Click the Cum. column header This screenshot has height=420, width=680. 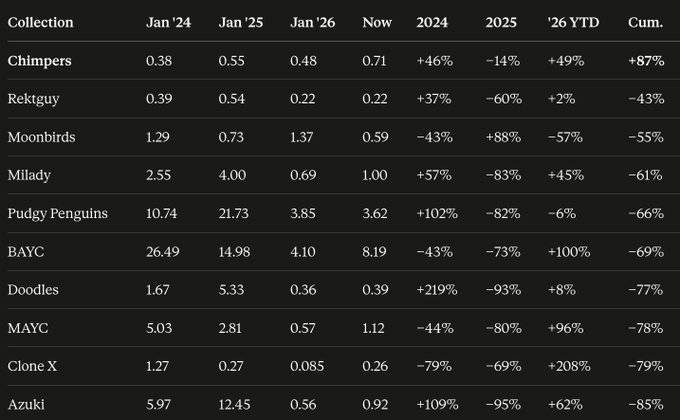[x=645, y=23]
